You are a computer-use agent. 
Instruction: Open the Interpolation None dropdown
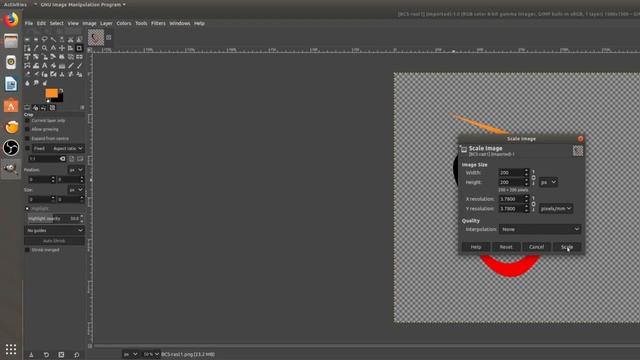[540, 229]
